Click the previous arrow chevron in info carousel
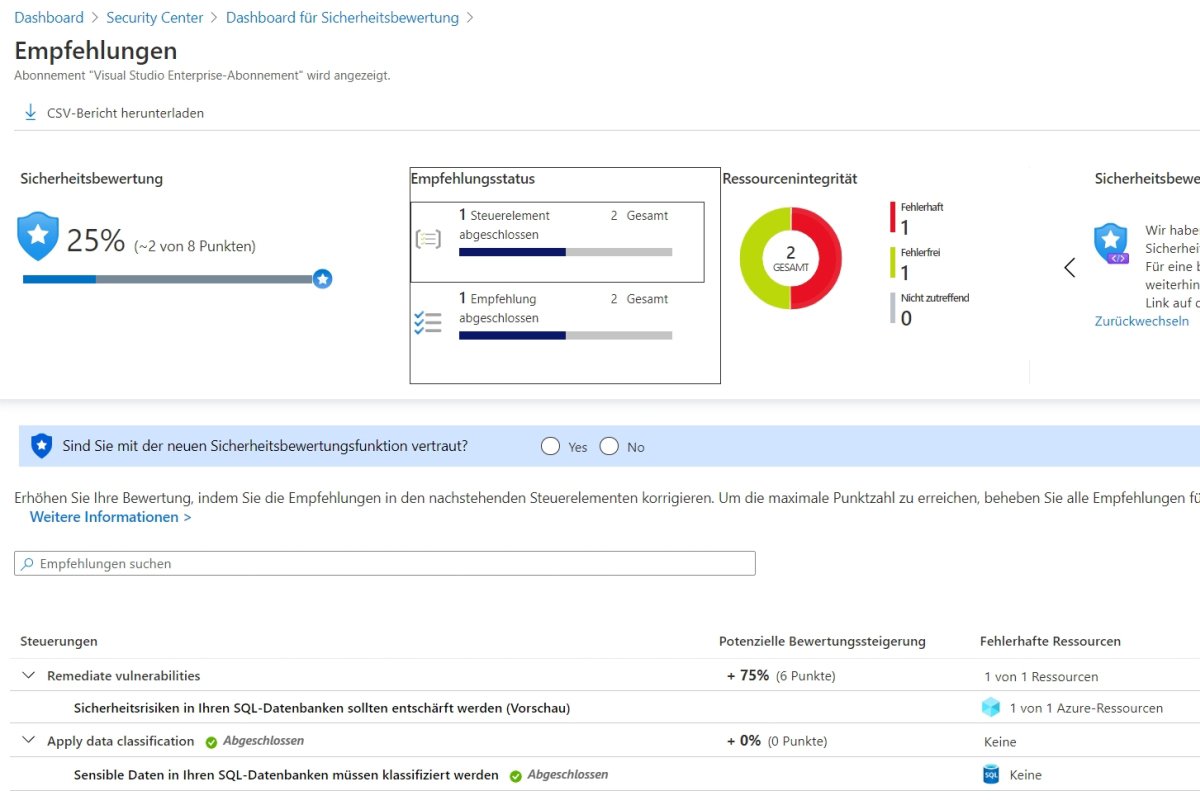The image size is (1200, 810). (x=1070, y=267)
